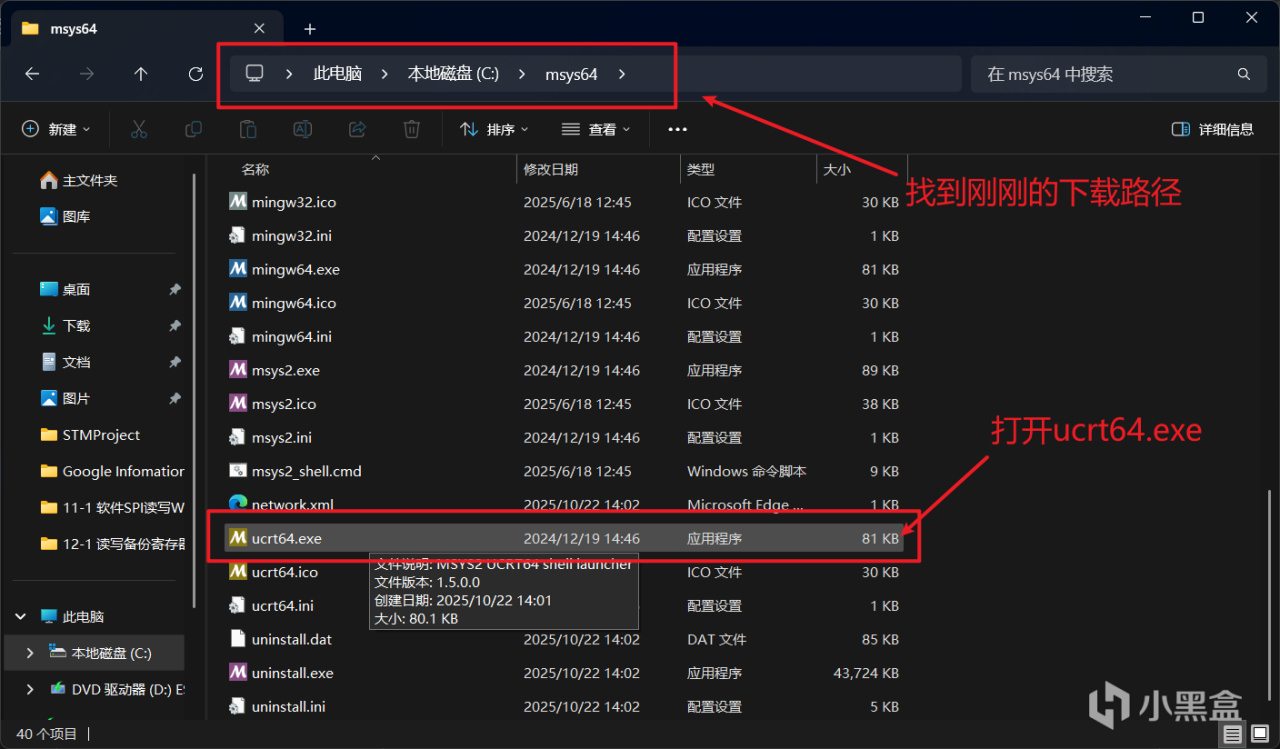Click the chevron after msys64 in the address bar
The height and width of the screenshot is (749, 1280).
[x=621, y=74]
